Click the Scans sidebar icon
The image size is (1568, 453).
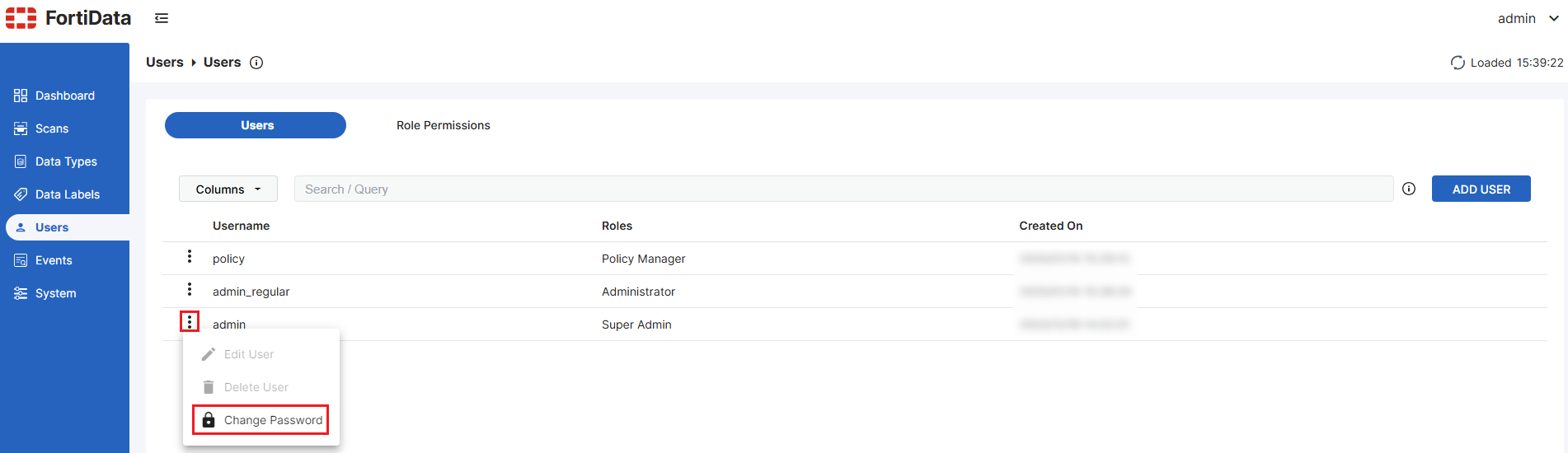[x=21, y=128]
